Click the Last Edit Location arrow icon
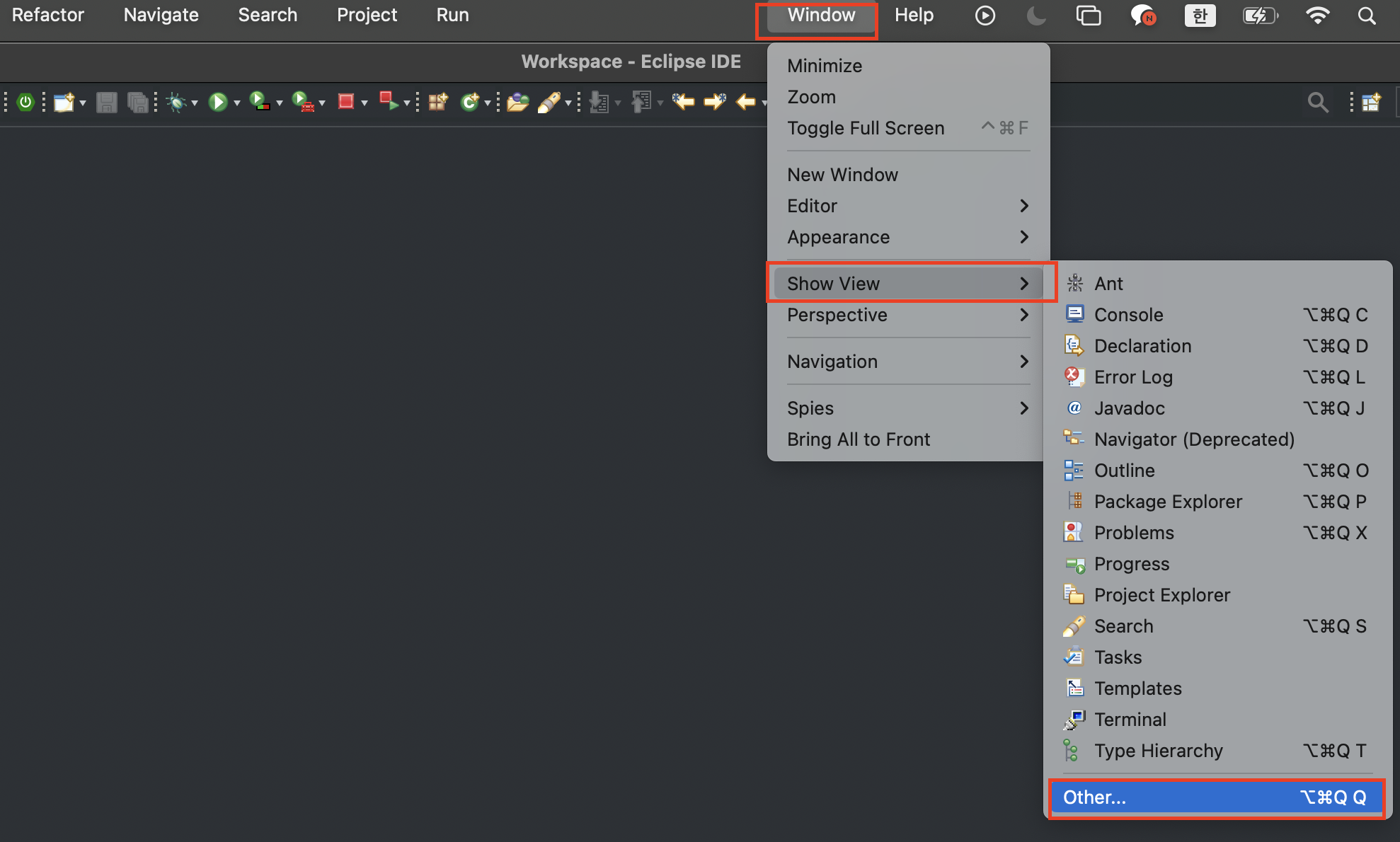The height and width of the screenshot is (842, 1400). tap(683, 103)
